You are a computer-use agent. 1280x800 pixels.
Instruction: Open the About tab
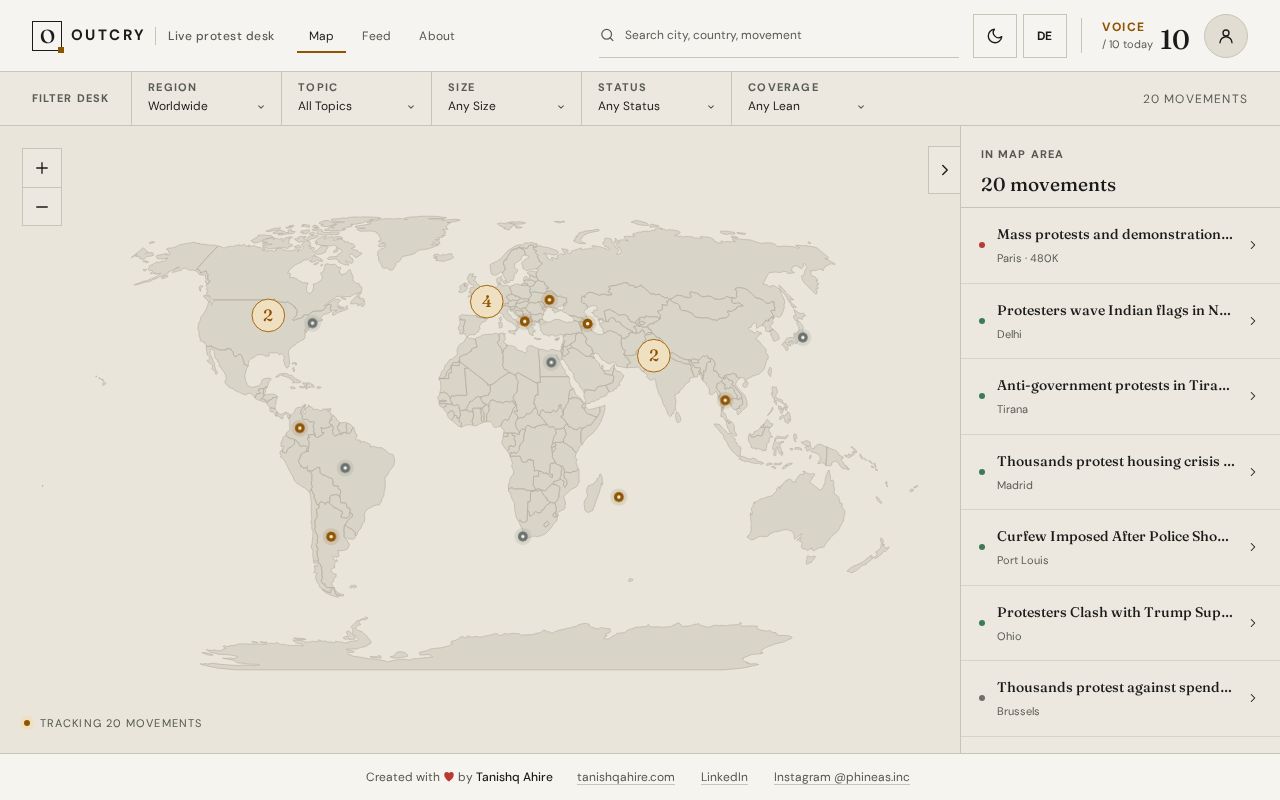pyautogui.click(x=437, y=36)
